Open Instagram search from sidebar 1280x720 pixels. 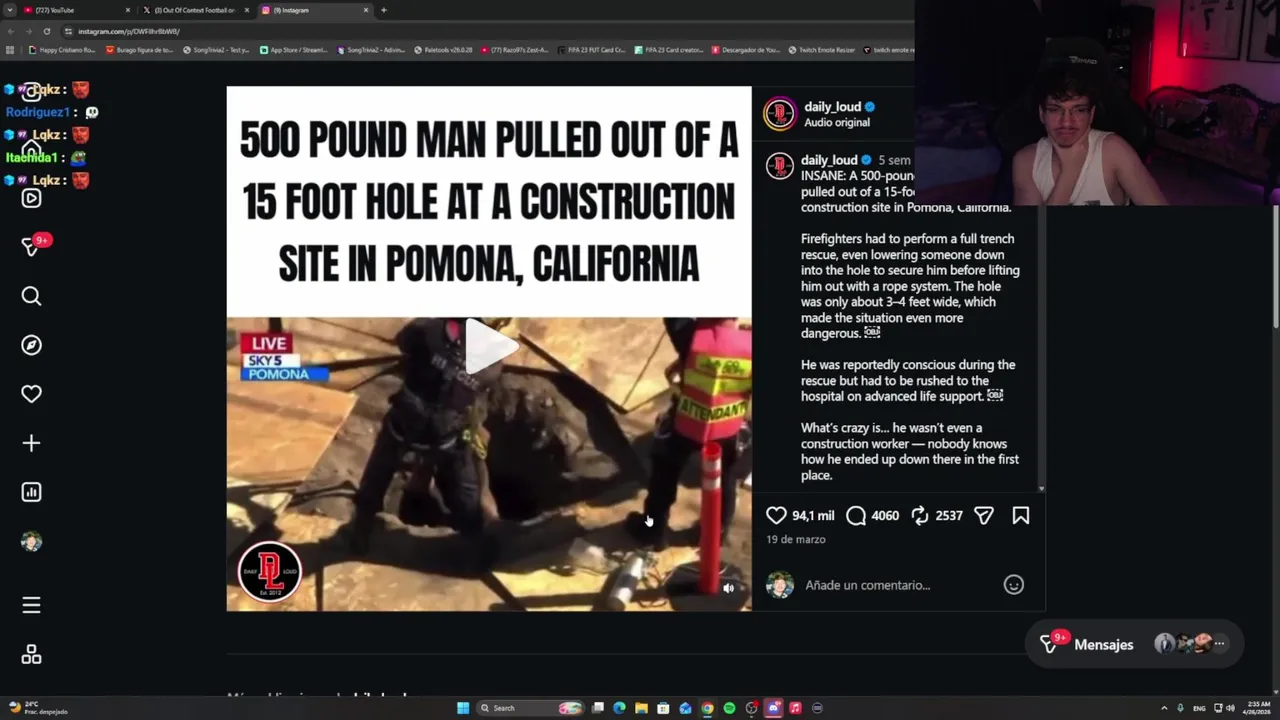coord(31,296)
